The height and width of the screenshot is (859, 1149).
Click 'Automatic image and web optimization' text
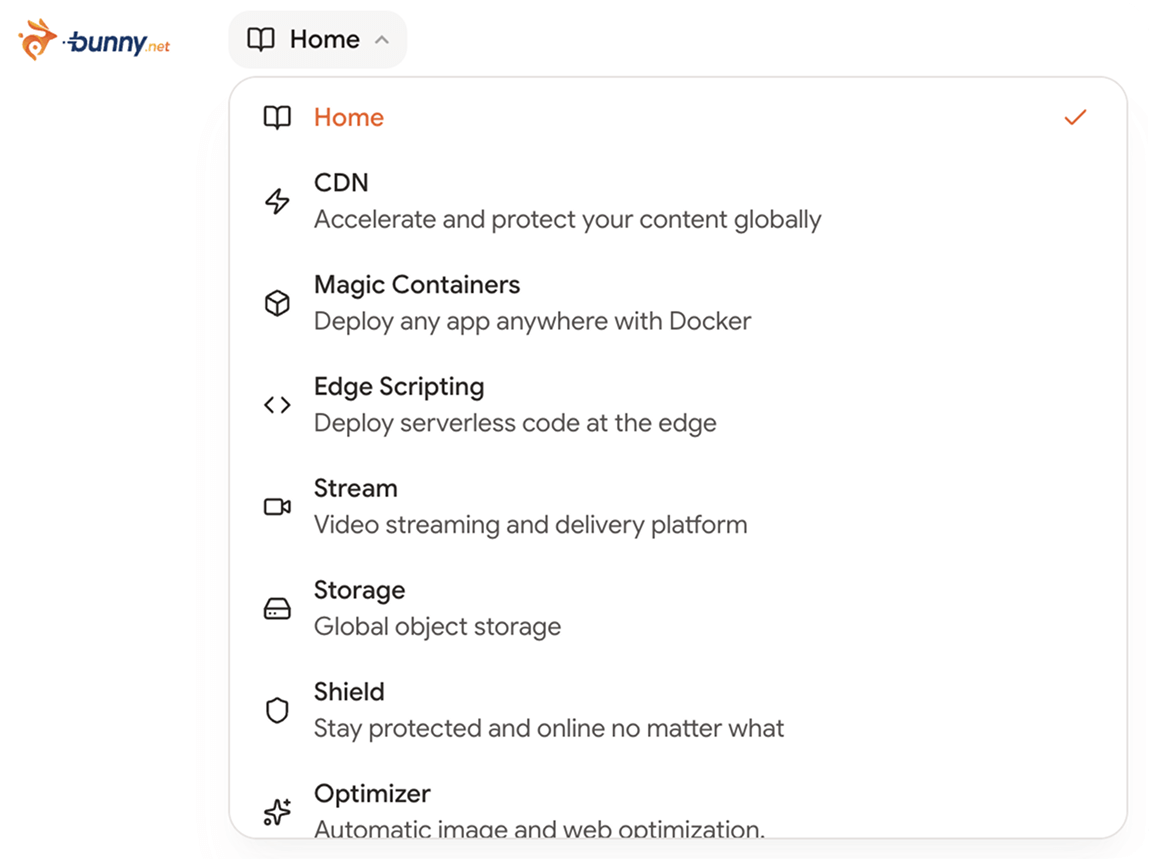tap(539, 828)
